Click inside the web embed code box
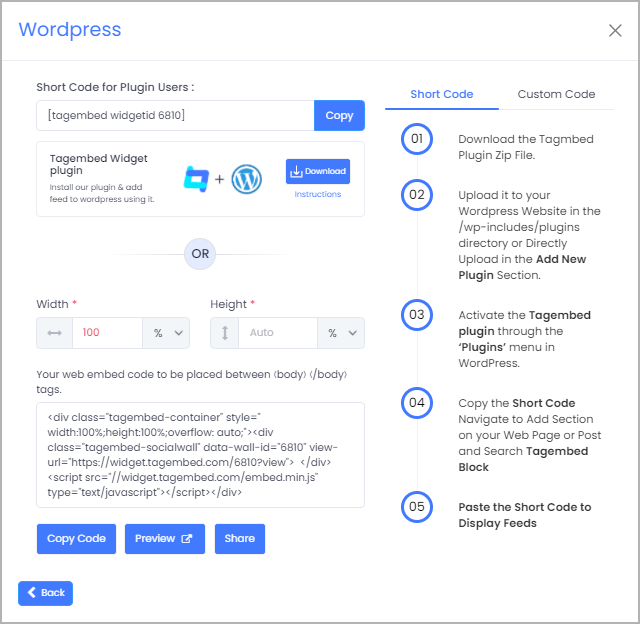The image size is (640, 624). (200, 455)
